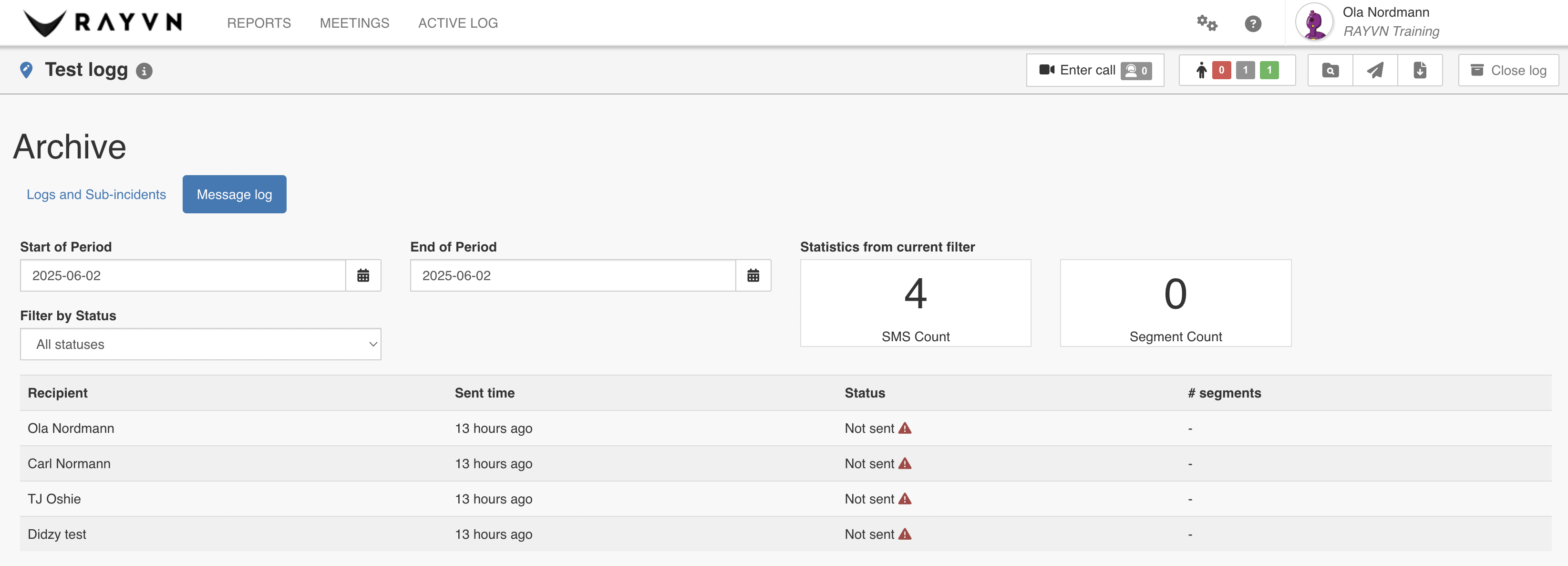Viewport: 1568px width, 566px height.
Task: Click Ola Nordmann's avatar picture
Action: [1313, 22]
